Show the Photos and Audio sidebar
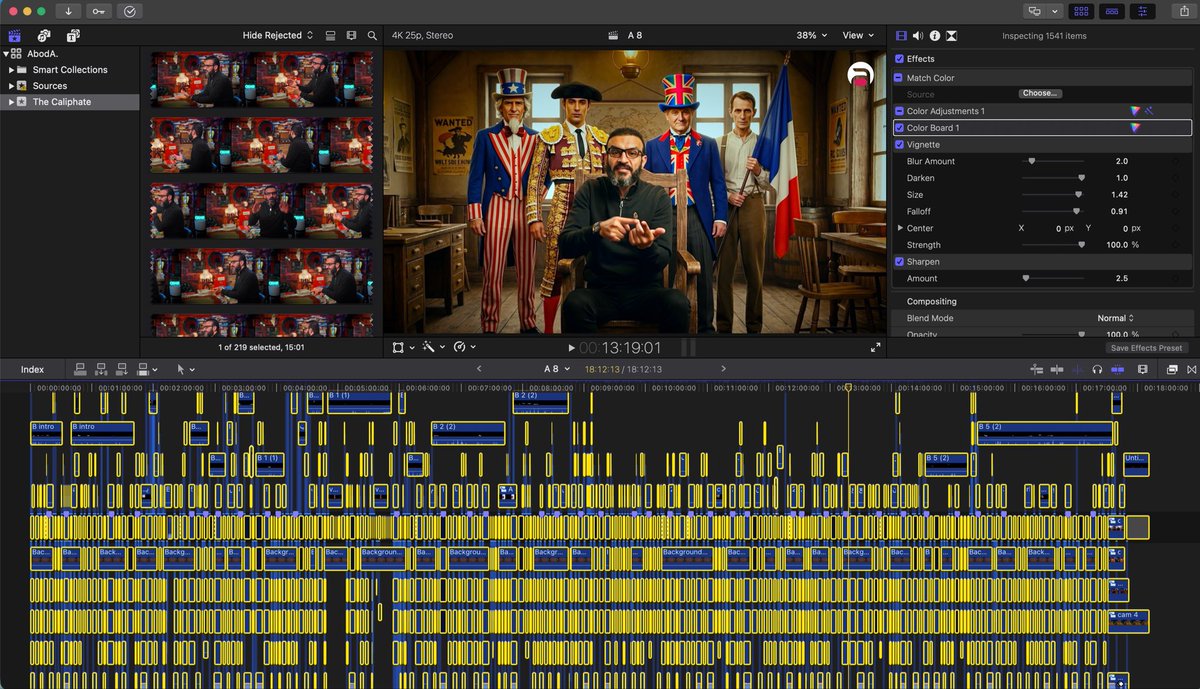1200x689 pixels. [x=43, y=35]
